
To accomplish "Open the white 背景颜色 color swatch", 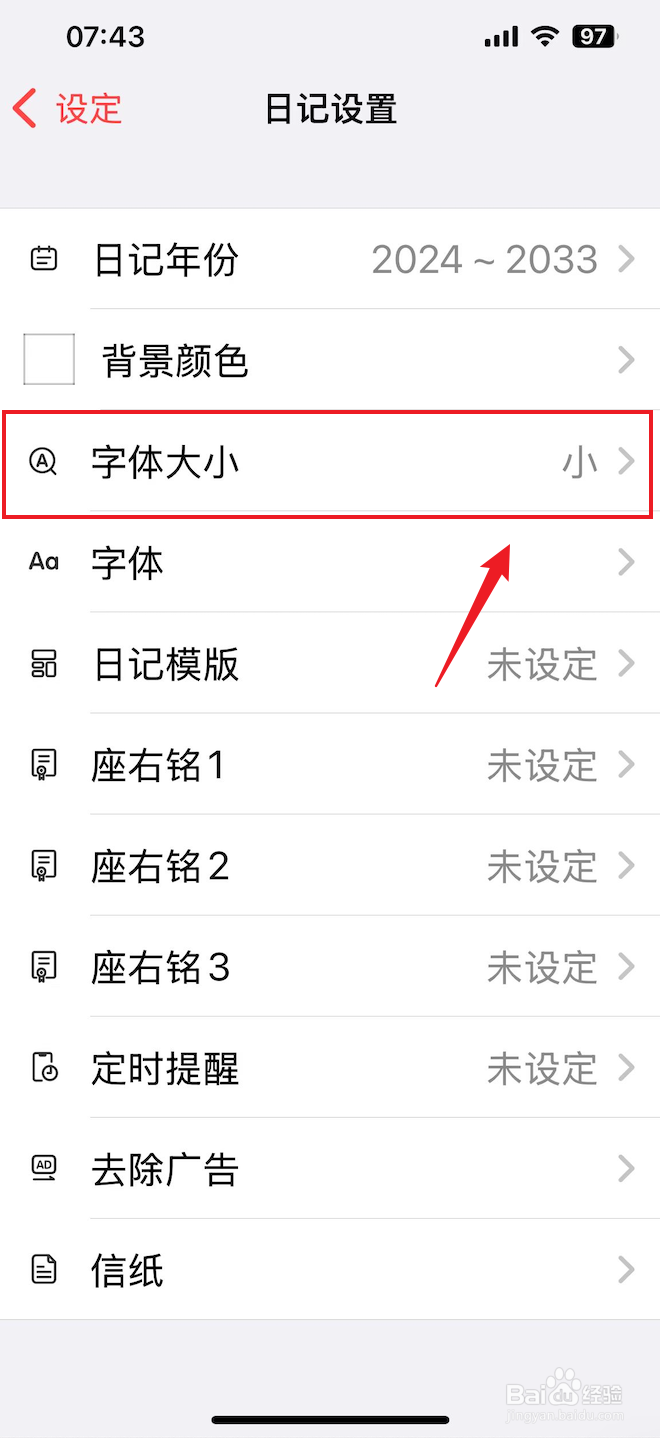I will (49, 360).
